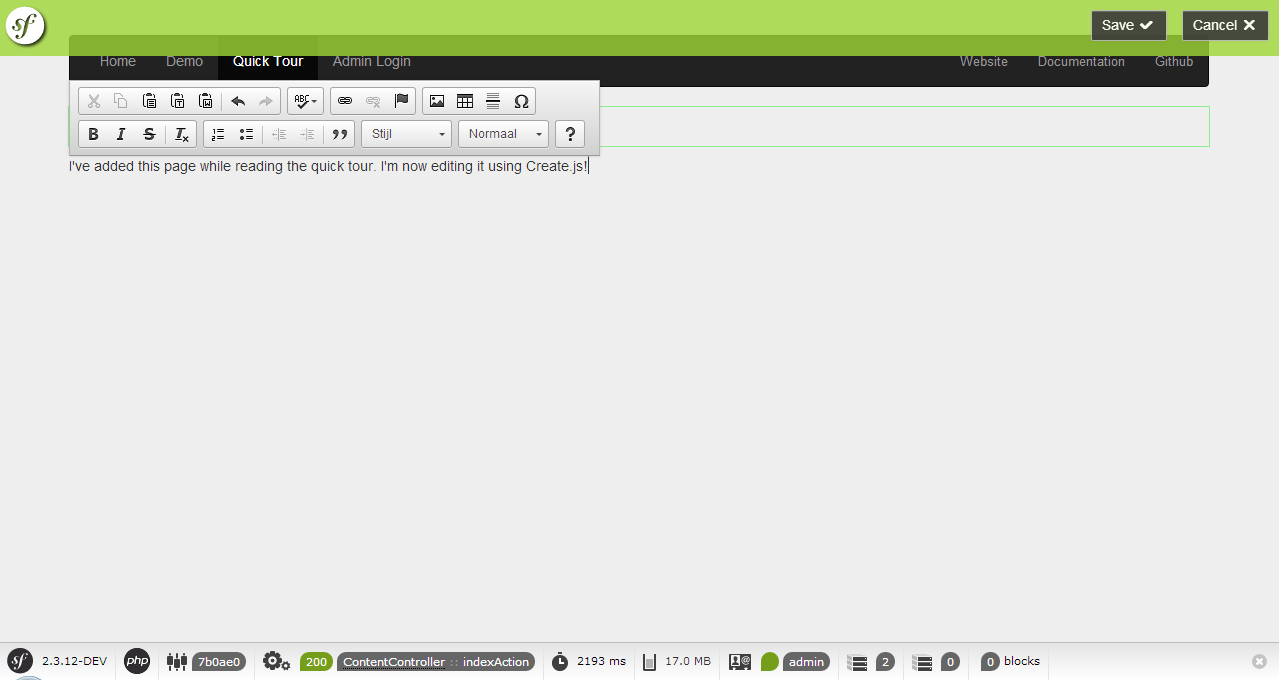Close the Symfony debug toolbar
This screenshot has height=680, width=1279.
tap(1259, 661)
